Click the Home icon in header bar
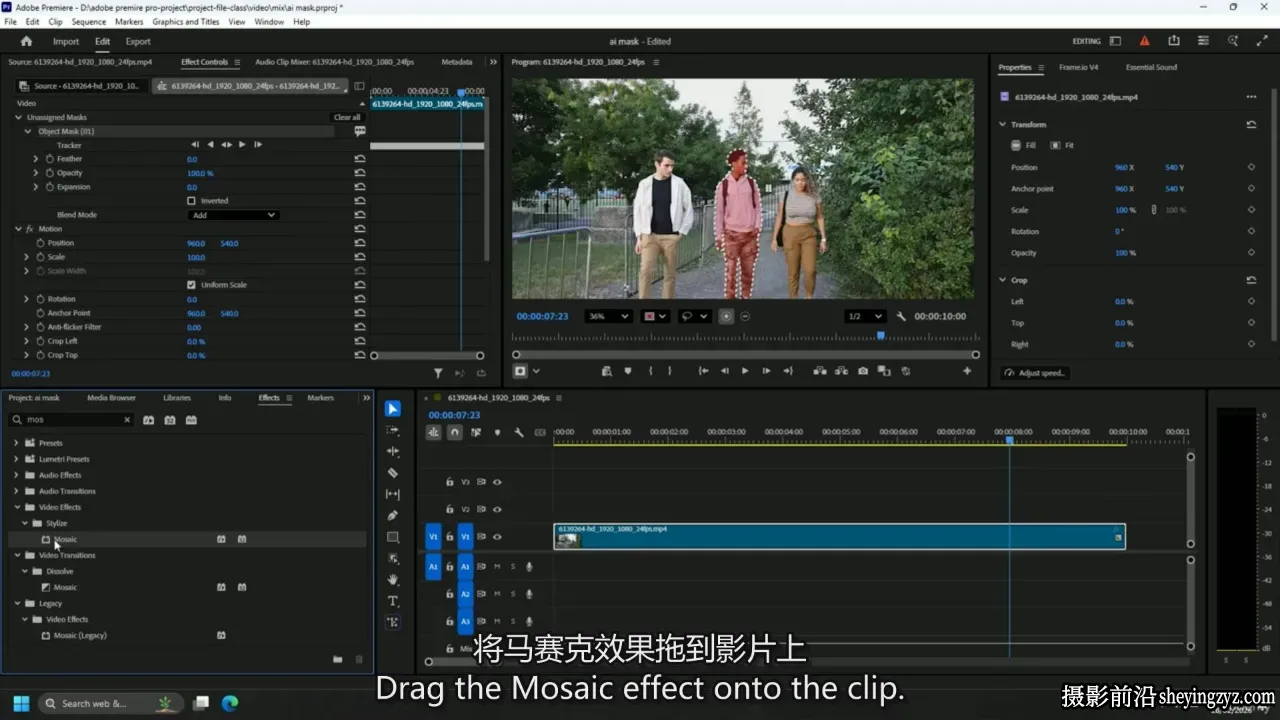Viewport: 1280px width, 720px height. [27, 41]
